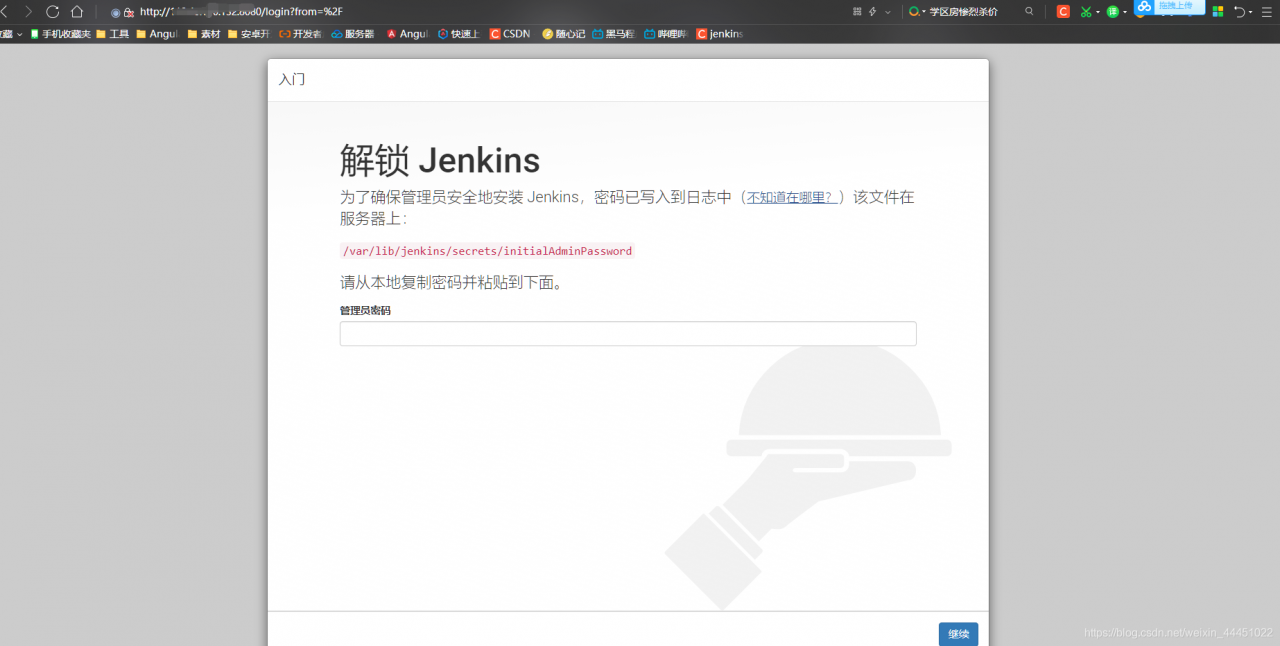Reload the page with the refresh icon
This screenshot has width=1280, height=646.
52,11
